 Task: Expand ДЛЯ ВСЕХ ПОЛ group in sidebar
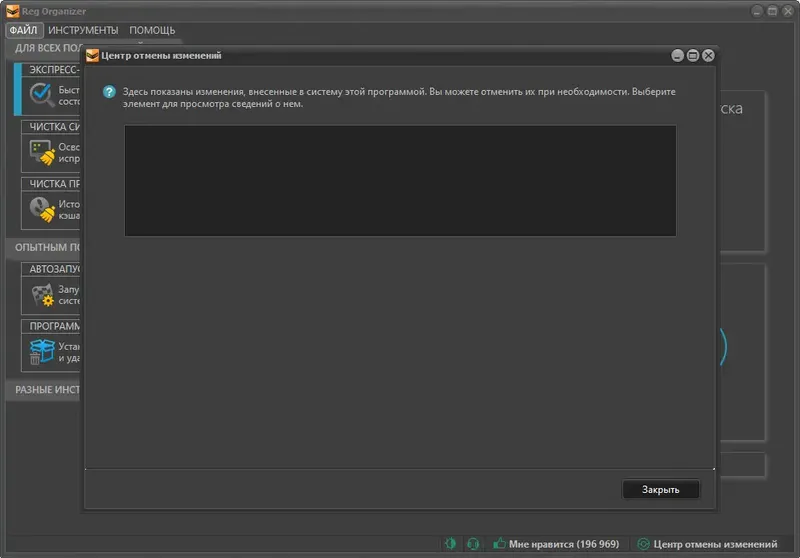[x=43, y=48]
